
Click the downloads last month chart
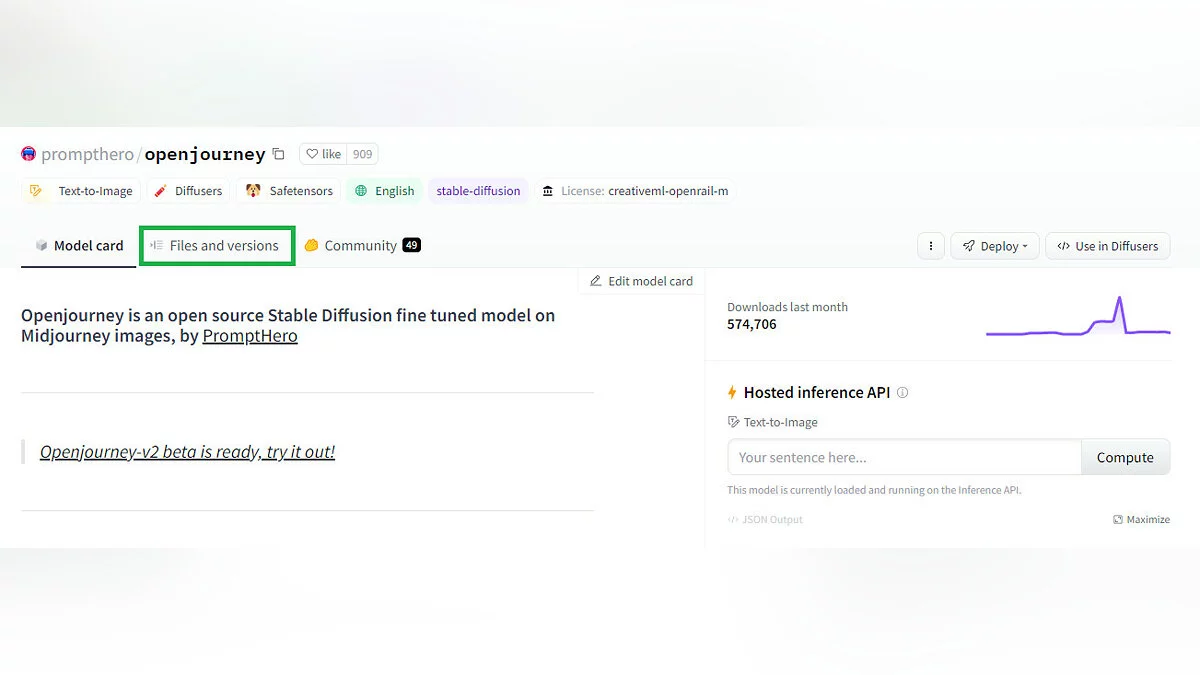point(1077,318)
